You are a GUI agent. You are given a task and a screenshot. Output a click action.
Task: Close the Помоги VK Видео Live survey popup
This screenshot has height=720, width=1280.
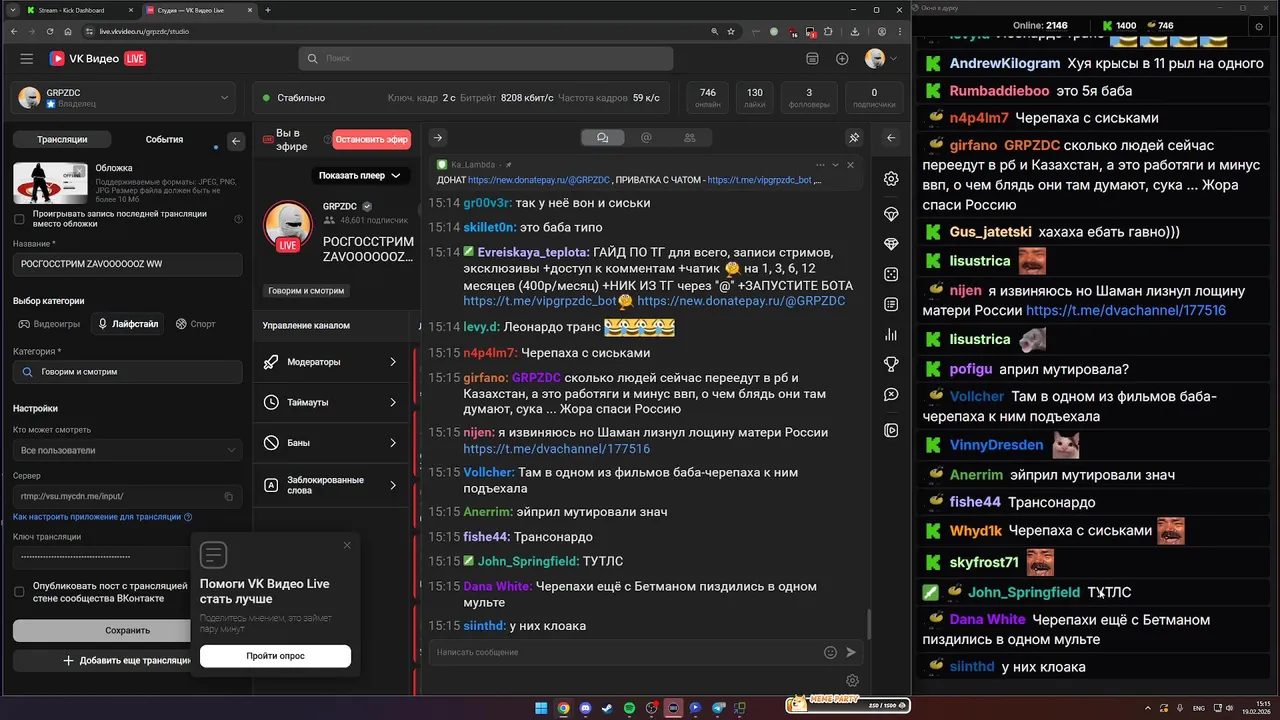click(347, 545)
